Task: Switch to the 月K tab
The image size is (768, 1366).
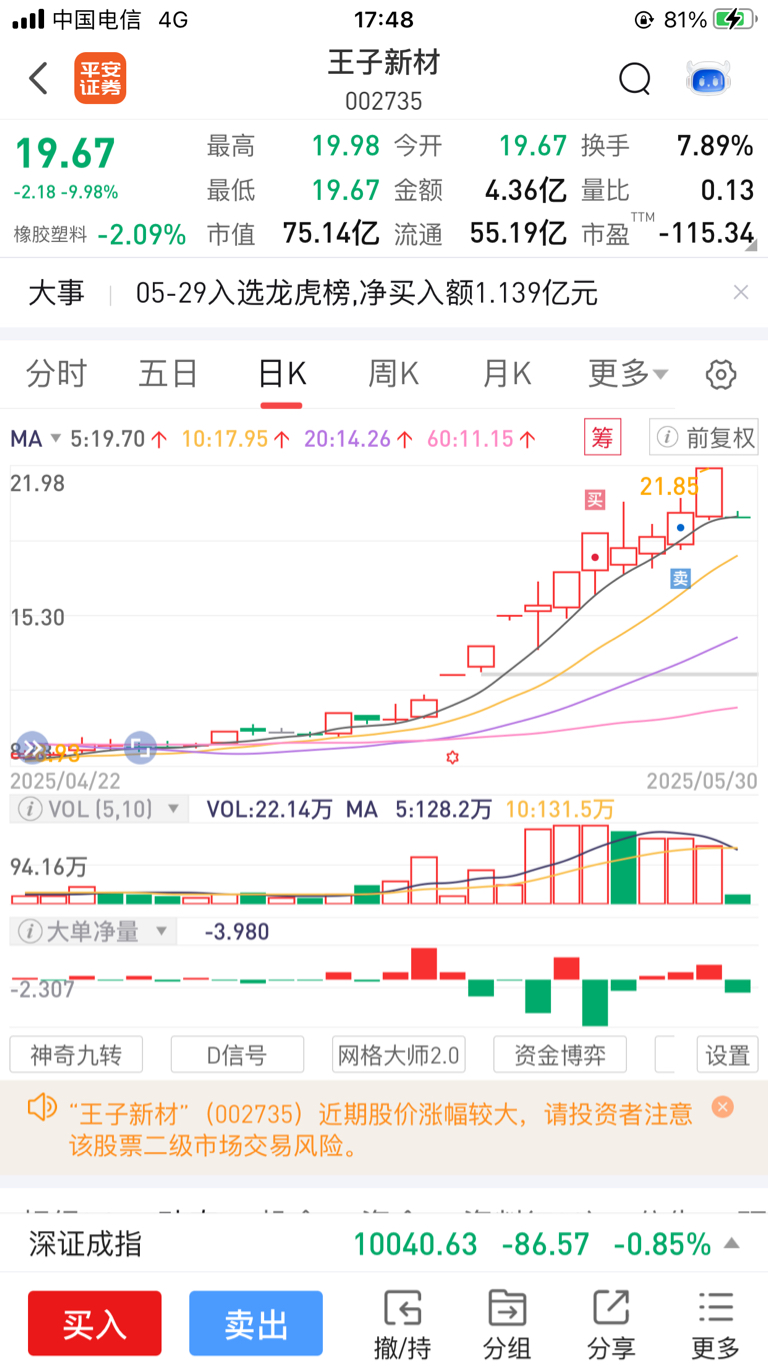Action: coord(507,374)
